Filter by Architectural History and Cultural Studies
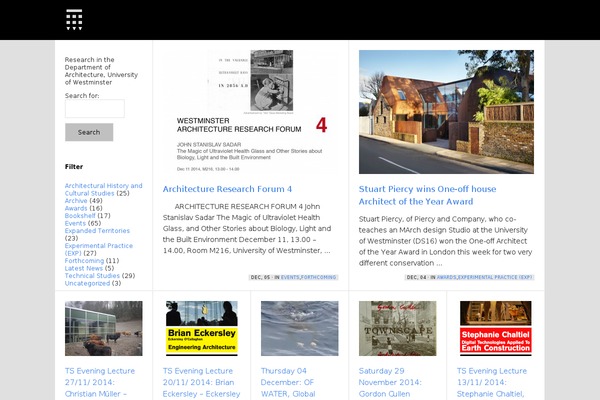 pos(103,189)
